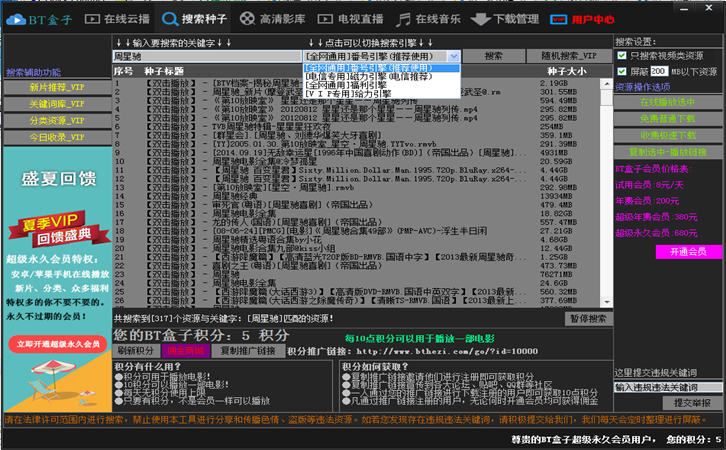This screenshot has height=450, width=726.
Task: Toggle the 屏蔽 MB以下资源 checkbox
Action: coord(622,71)
